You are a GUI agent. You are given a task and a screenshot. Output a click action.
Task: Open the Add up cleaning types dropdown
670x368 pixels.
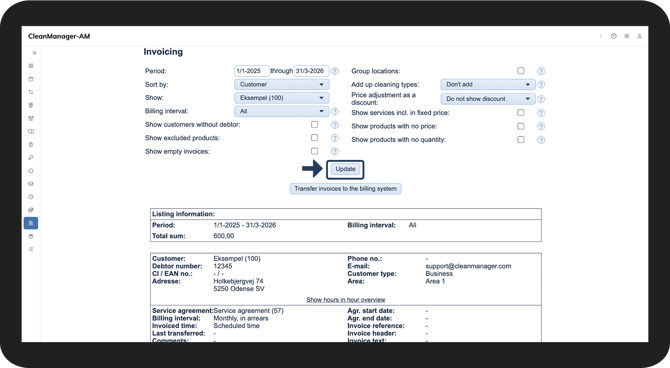[488, 85]
